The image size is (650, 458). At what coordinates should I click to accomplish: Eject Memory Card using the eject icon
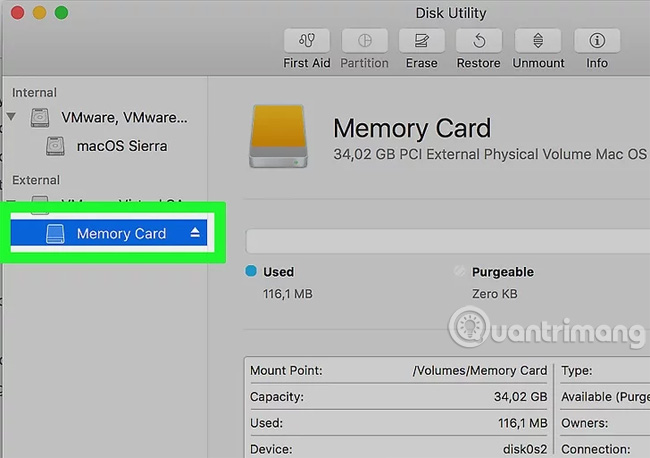click(x=195, y=233)
